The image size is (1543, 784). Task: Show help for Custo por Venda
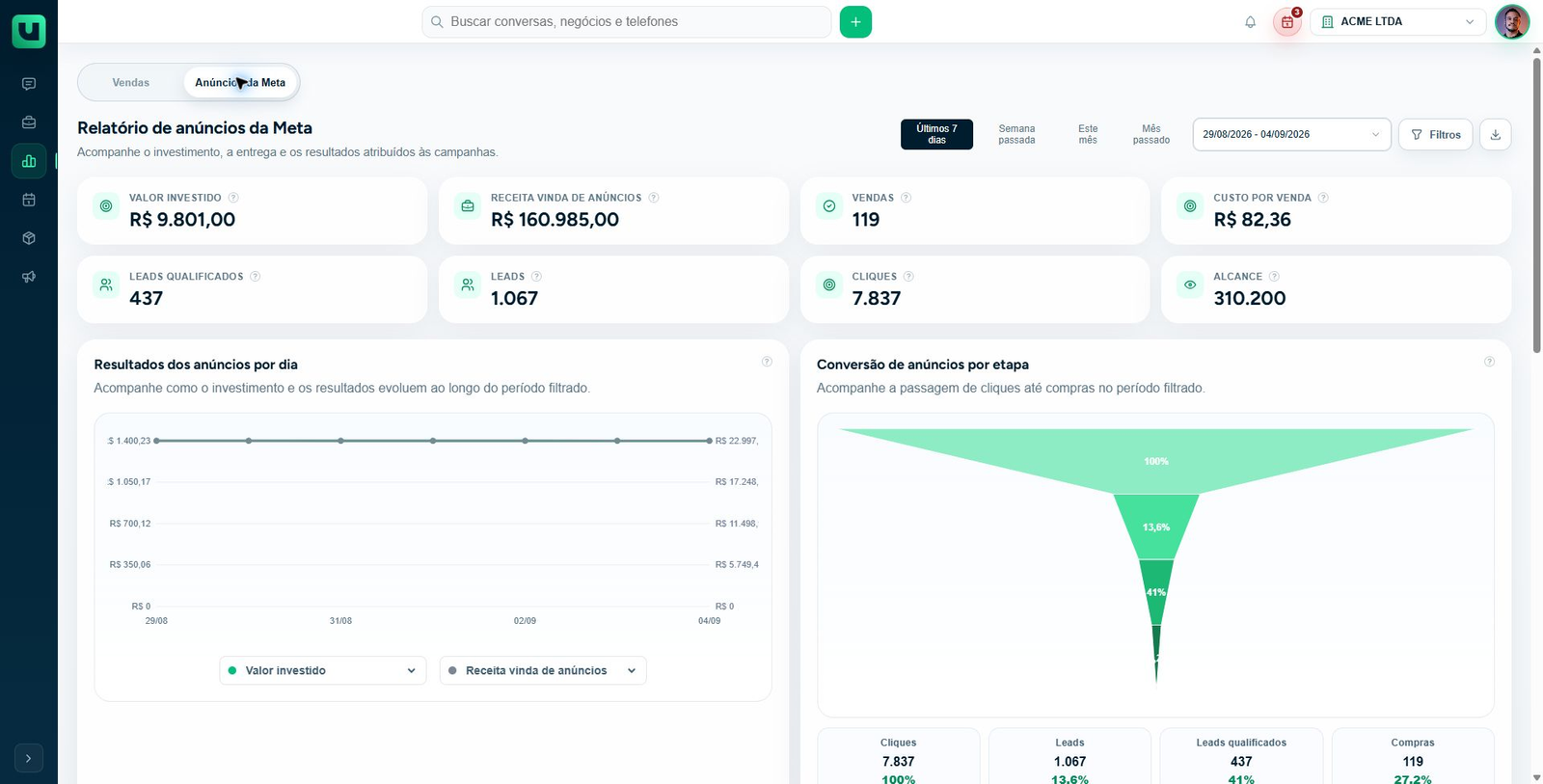pos(1323,198)
